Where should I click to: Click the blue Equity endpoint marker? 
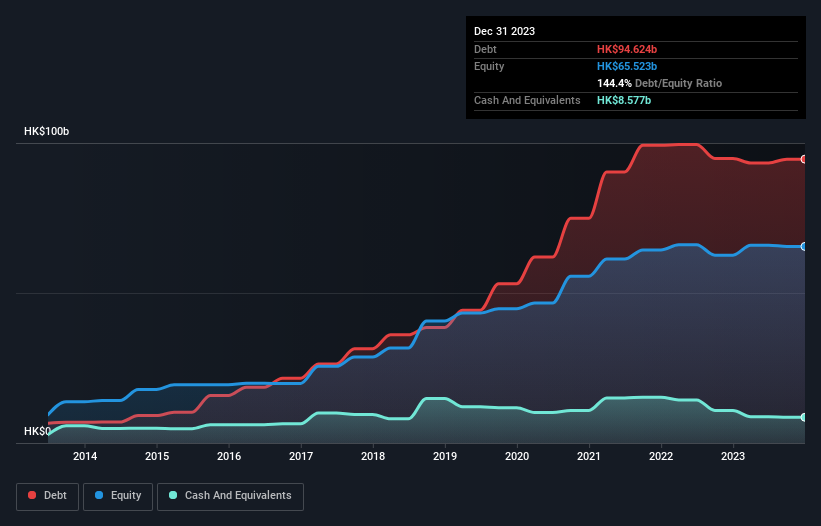[804, 247]
